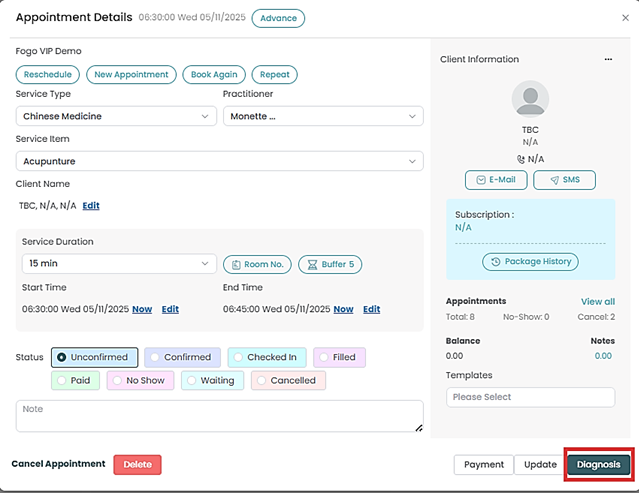
Task: Open Package History
Action: coord(530,262)
